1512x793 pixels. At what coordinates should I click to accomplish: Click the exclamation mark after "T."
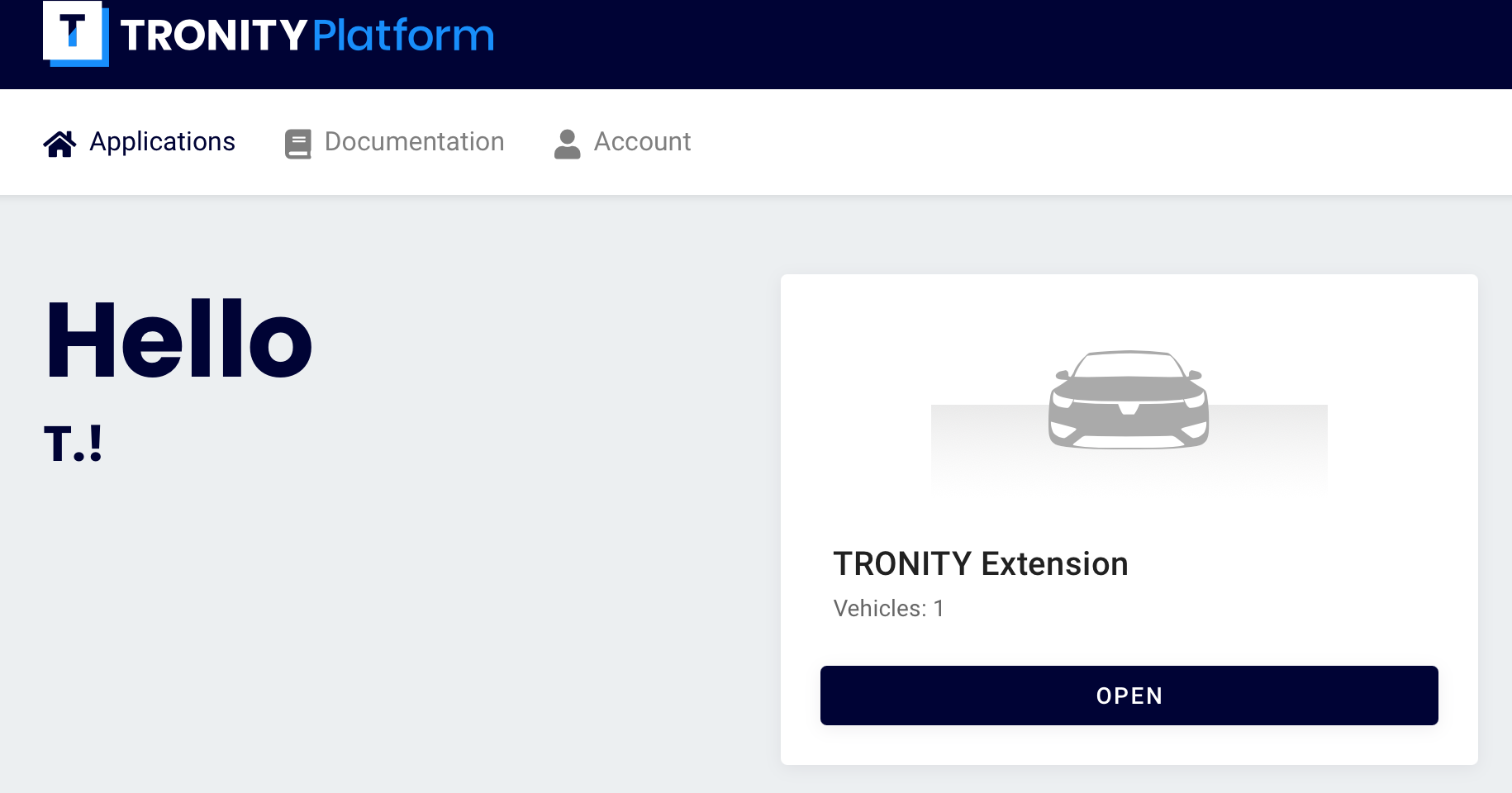point(96,444)
